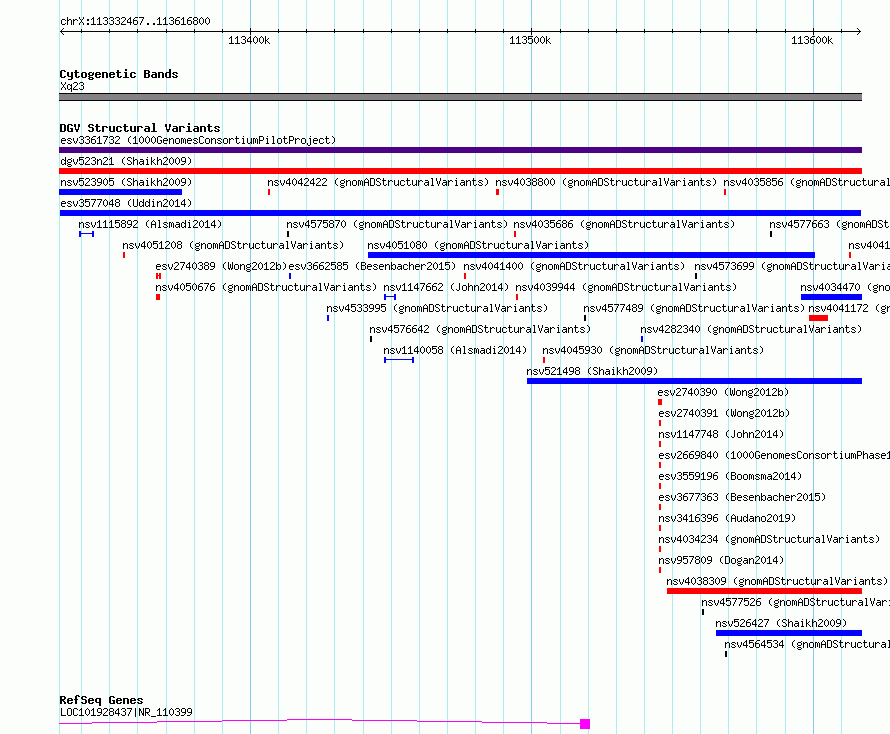Click nsv4573699 variant label
The image size is (890, 734).
[792, 266]
